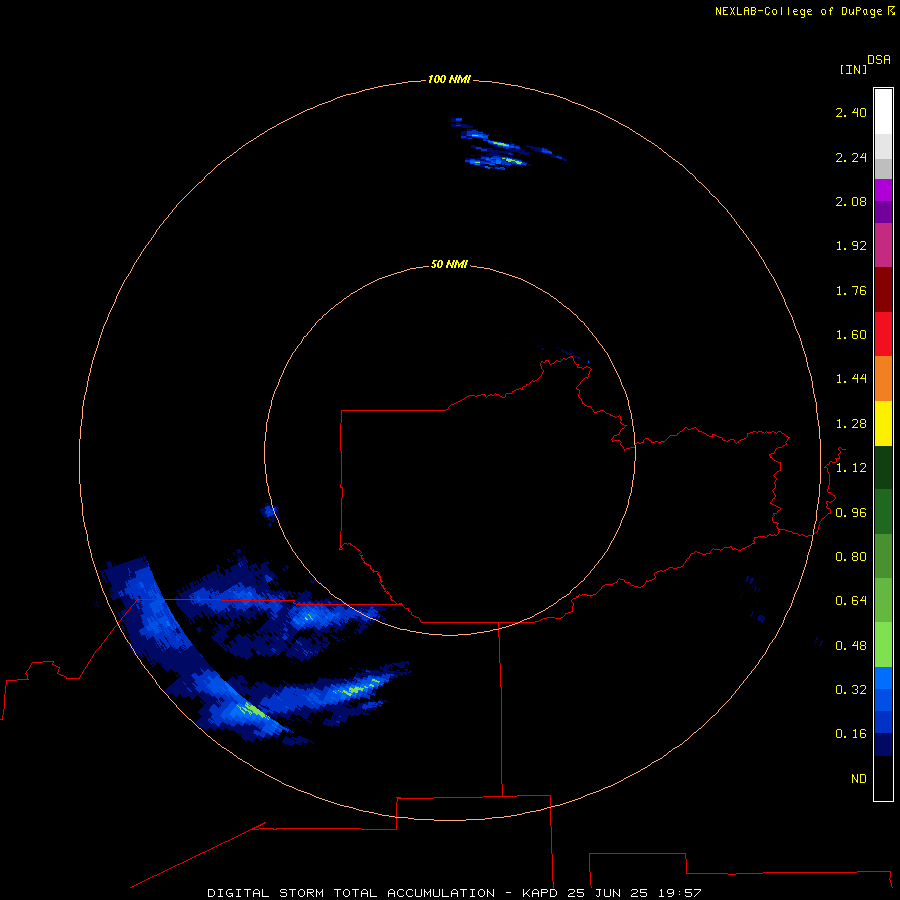Screen dimensions: 900x900
Task: Click the NEXLAB-College of DuPage label
Action: 798,11
